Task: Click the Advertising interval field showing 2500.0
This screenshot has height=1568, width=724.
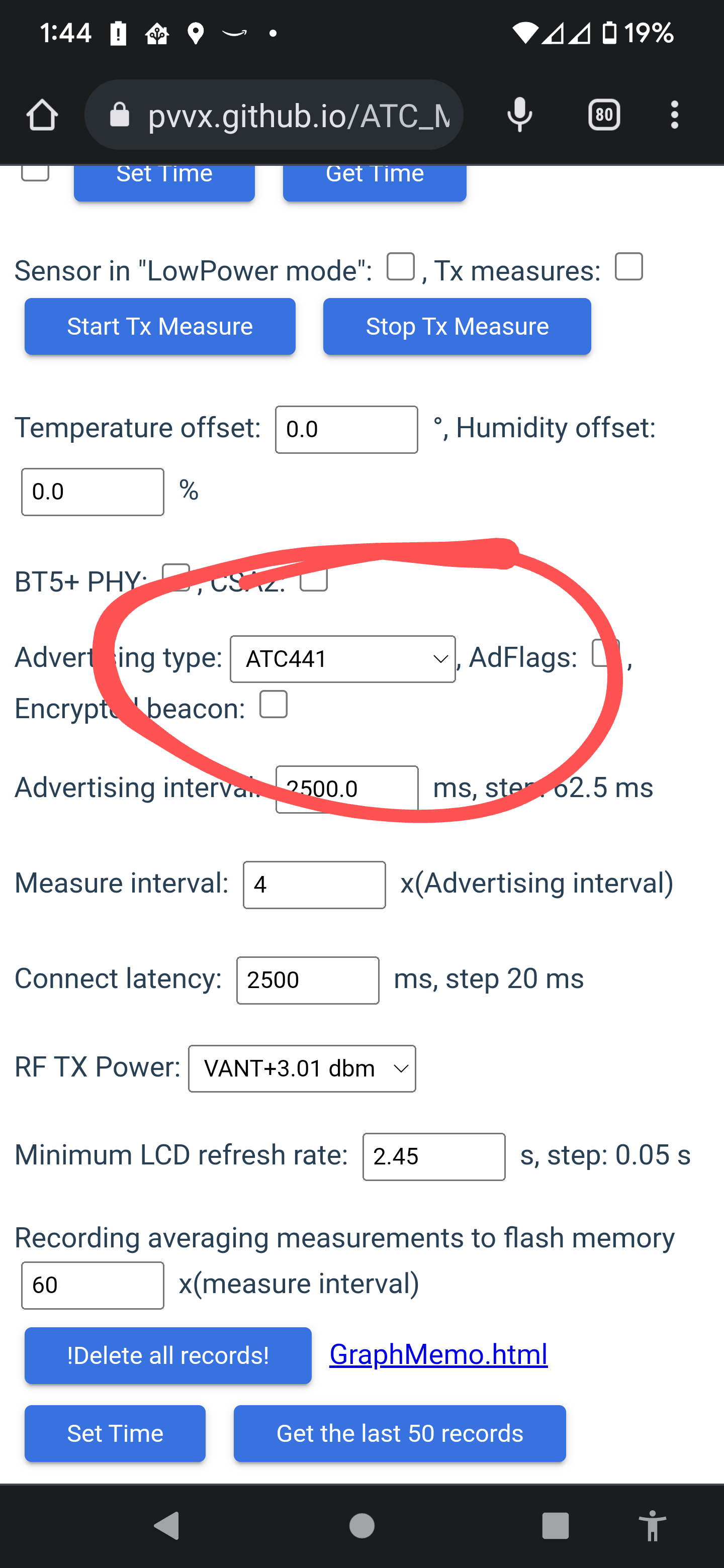Action: click(346, 789)
